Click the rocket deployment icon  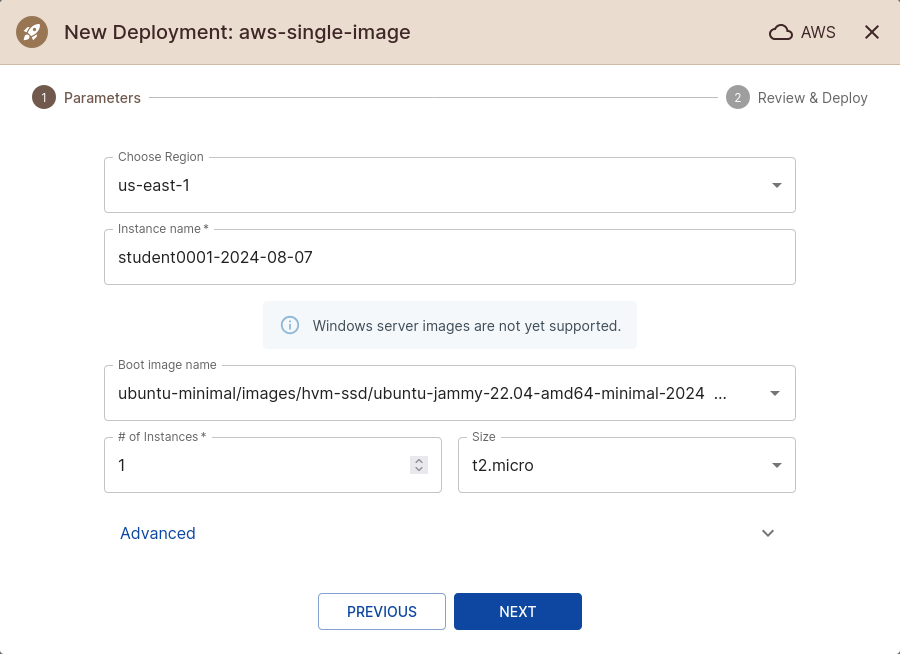coord(32,32)
